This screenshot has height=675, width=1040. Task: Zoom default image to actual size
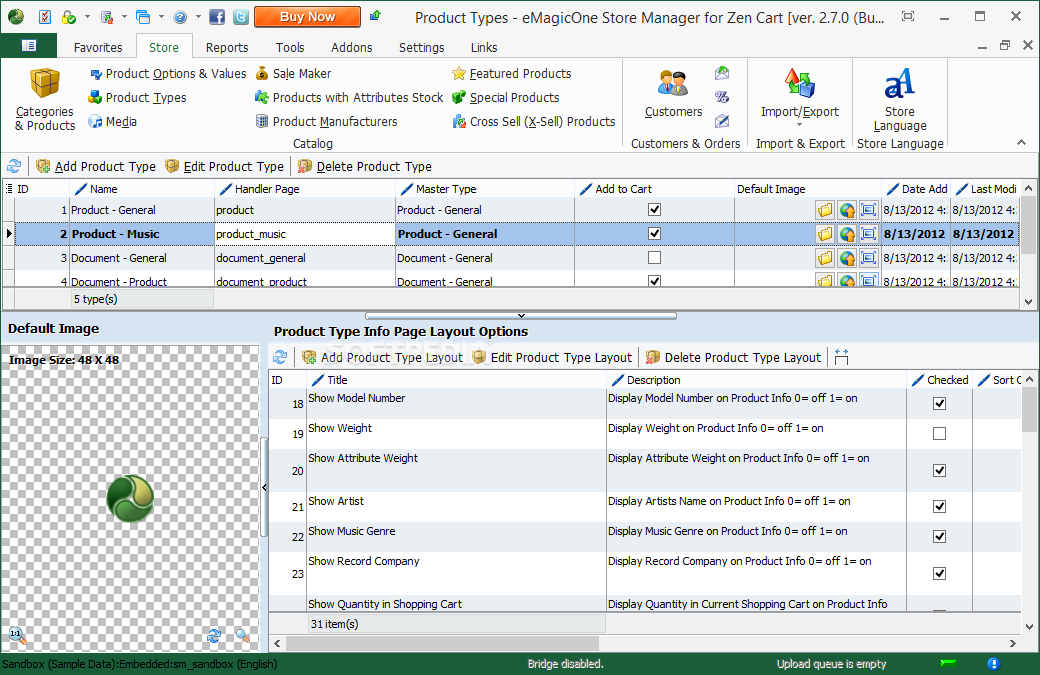point(17,635)
